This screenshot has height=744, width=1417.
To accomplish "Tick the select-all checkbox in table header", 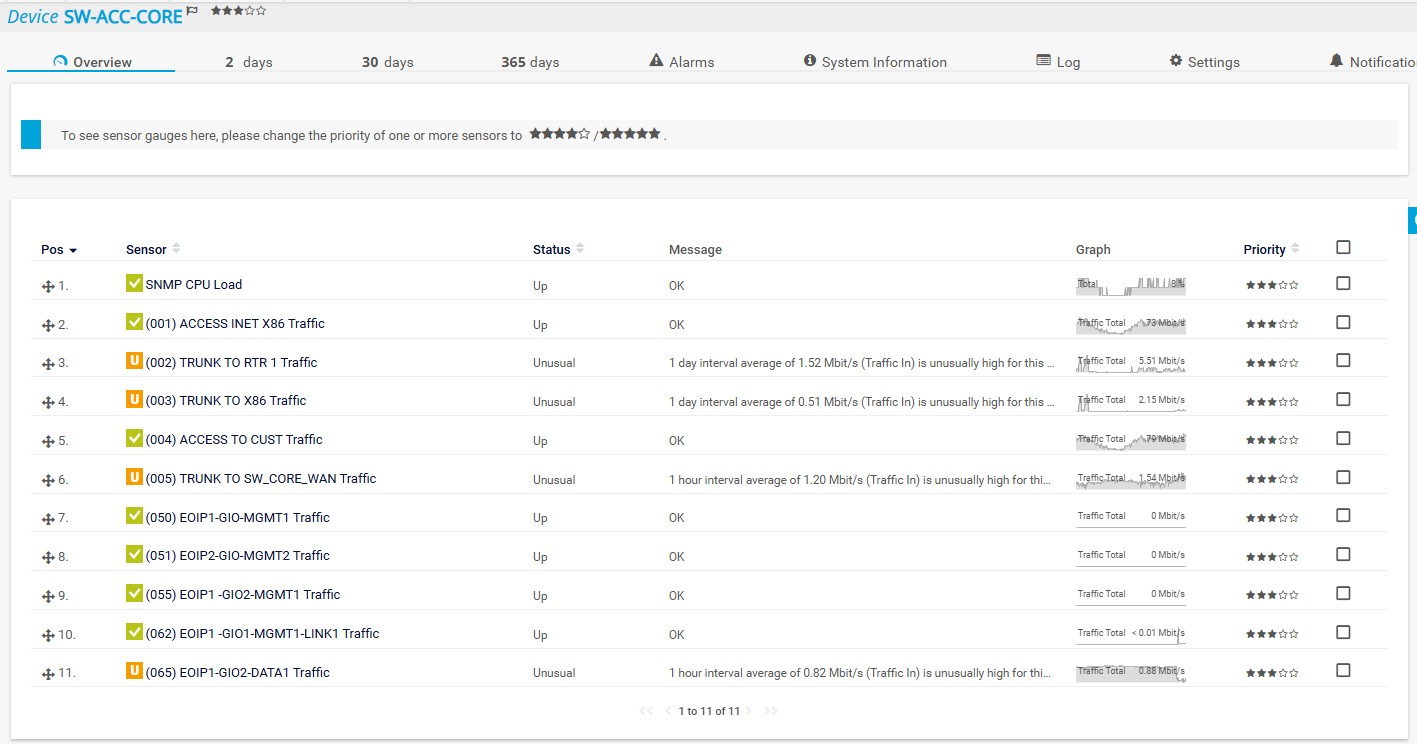I will coord(1343,248).
